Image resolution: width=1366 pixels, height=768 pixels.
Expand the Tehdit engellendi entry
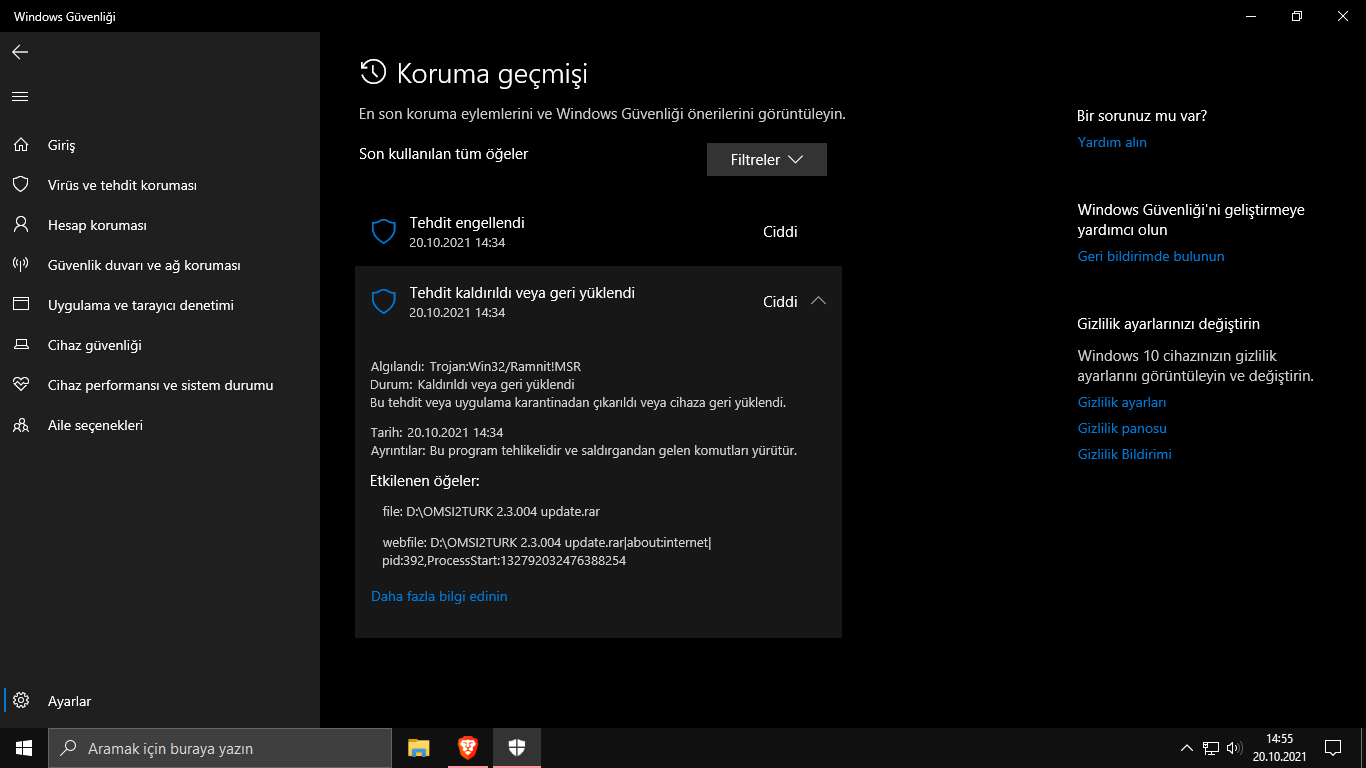[598, 232]
